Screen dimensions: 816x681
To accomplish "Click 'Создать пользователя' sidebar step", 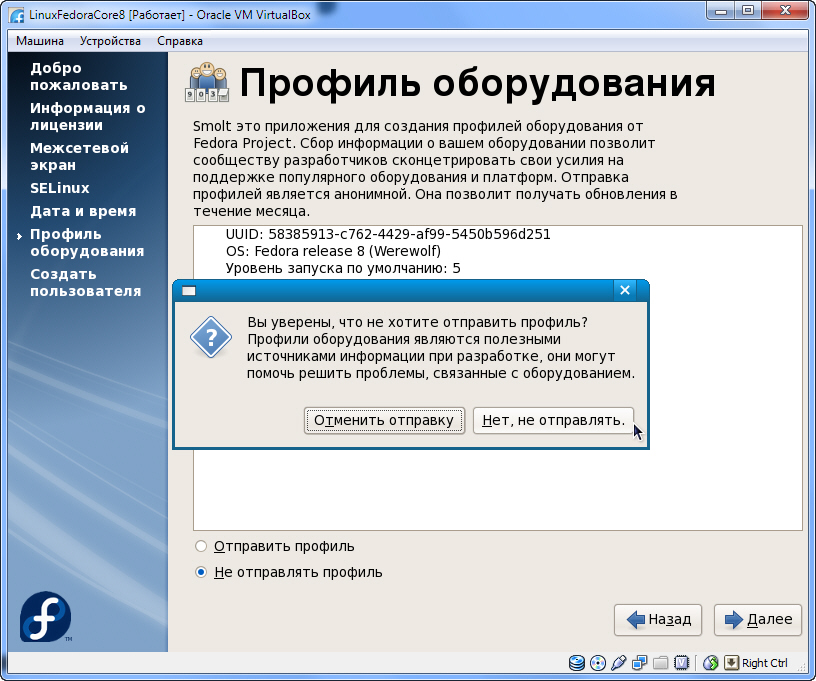I will pos(85,282).
